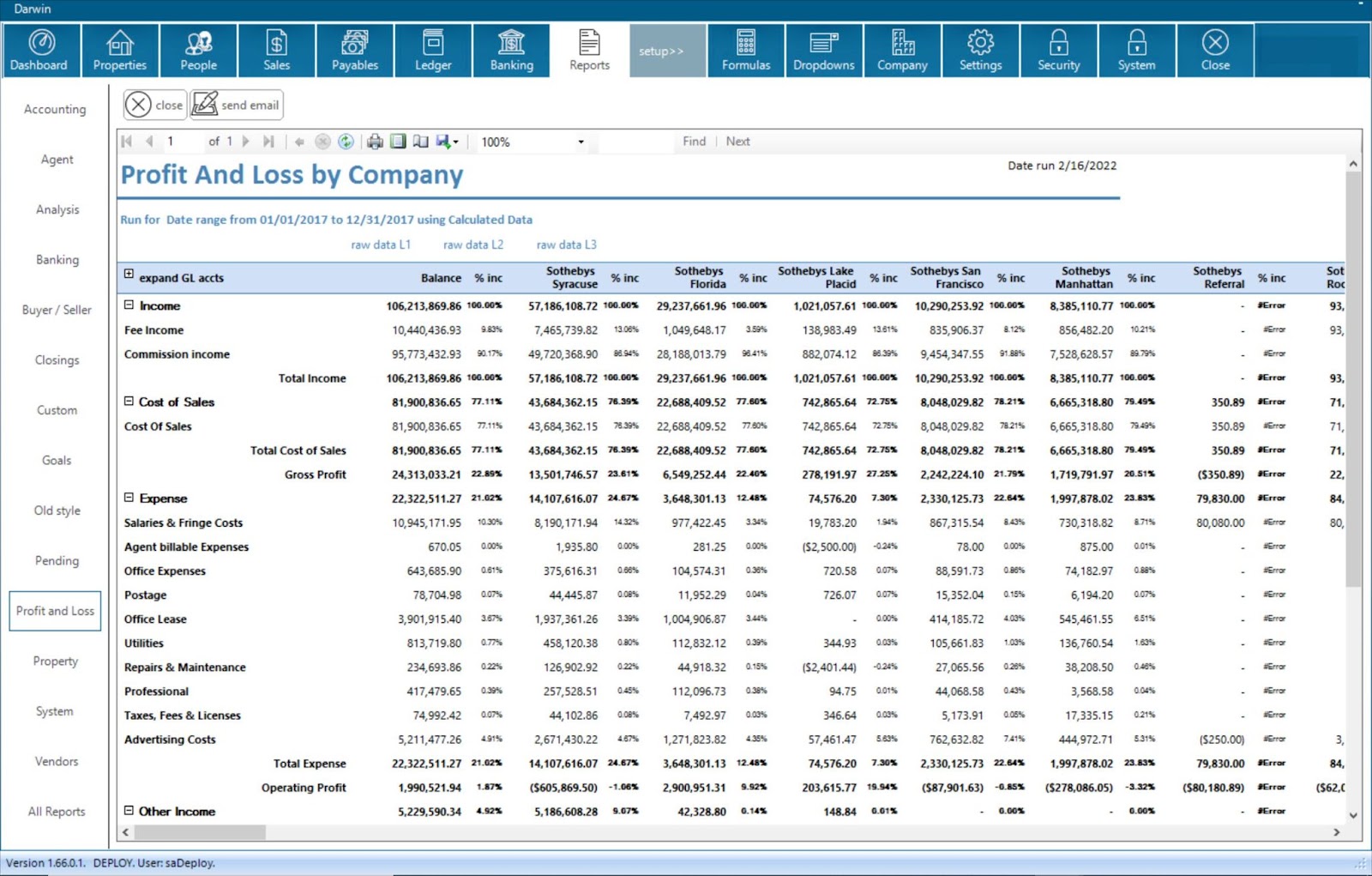This screenshot has width=1372, height=876.
Task: Select the Reports module
Action: [x=589, y=51]
